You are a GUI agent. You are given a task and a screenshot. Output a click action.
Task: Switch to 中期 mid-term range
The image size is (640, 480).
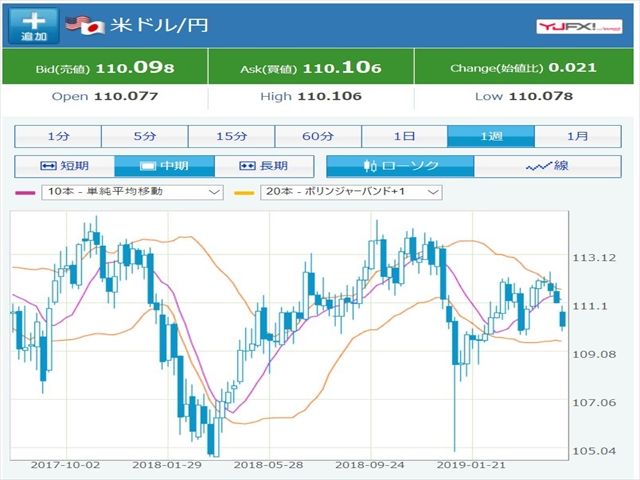pyautogui.click(x=164, y=166)
